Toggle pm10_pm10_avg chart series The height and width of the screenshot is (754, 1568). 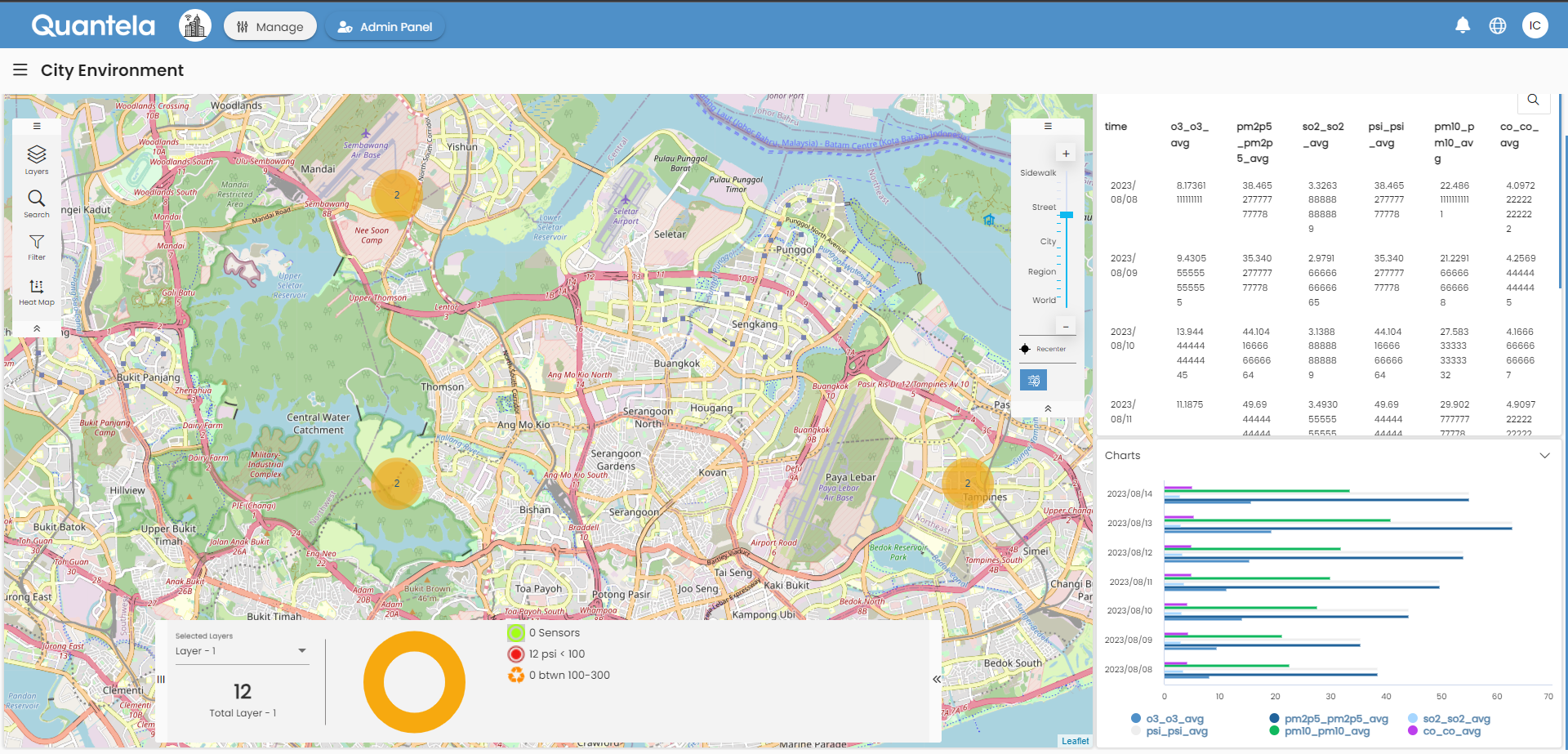(x=1320, y=731)
